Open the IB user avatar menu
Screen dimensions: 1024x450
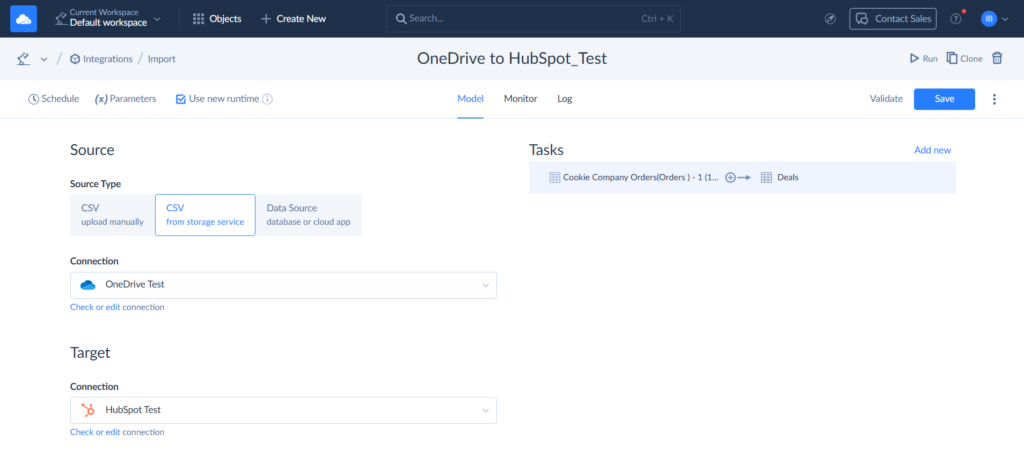pos(988,19)
